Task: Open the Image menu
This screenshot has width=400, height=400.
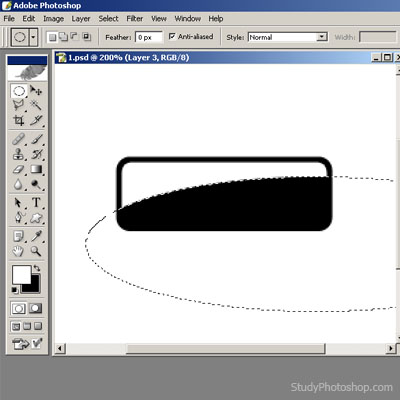Action: (53, 19)
